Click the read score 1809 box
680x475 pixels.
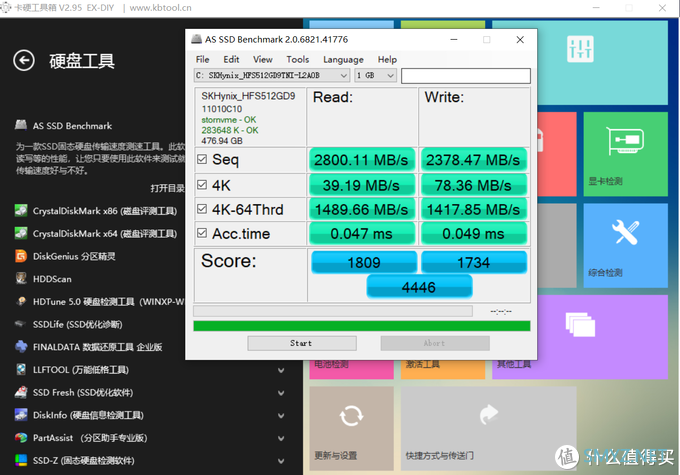pyautogui.click(x=364, y=262)
